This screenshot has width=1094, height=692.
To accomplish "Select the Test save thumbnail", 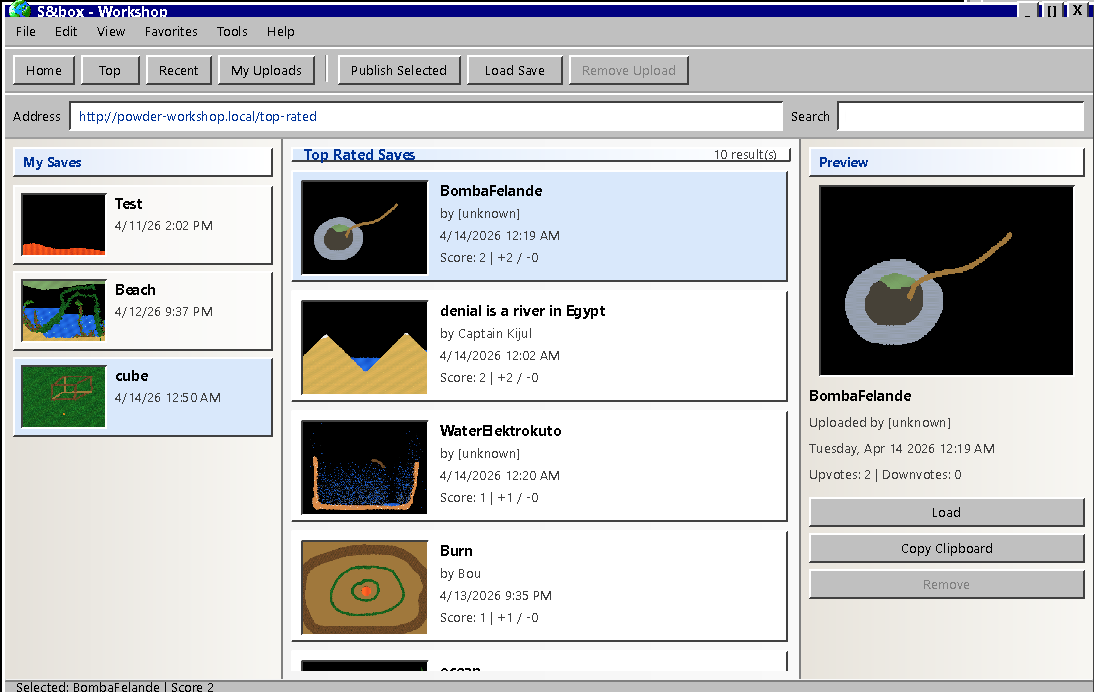I will (x=64, y=224).
